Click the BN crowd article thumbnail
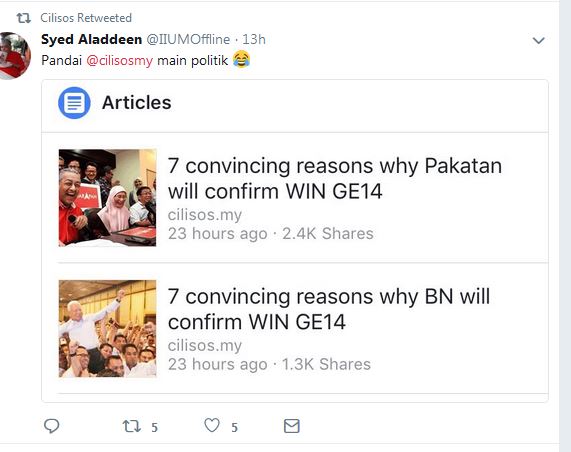This screenshot has height=452, width=571. point(107,328)
